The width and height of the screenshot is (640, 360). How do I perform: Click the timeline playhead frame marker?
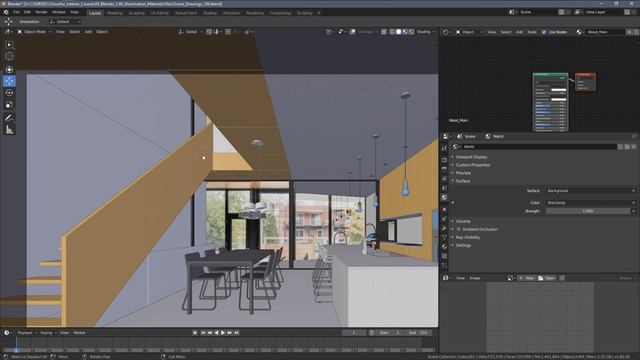(x=16, y=350)
